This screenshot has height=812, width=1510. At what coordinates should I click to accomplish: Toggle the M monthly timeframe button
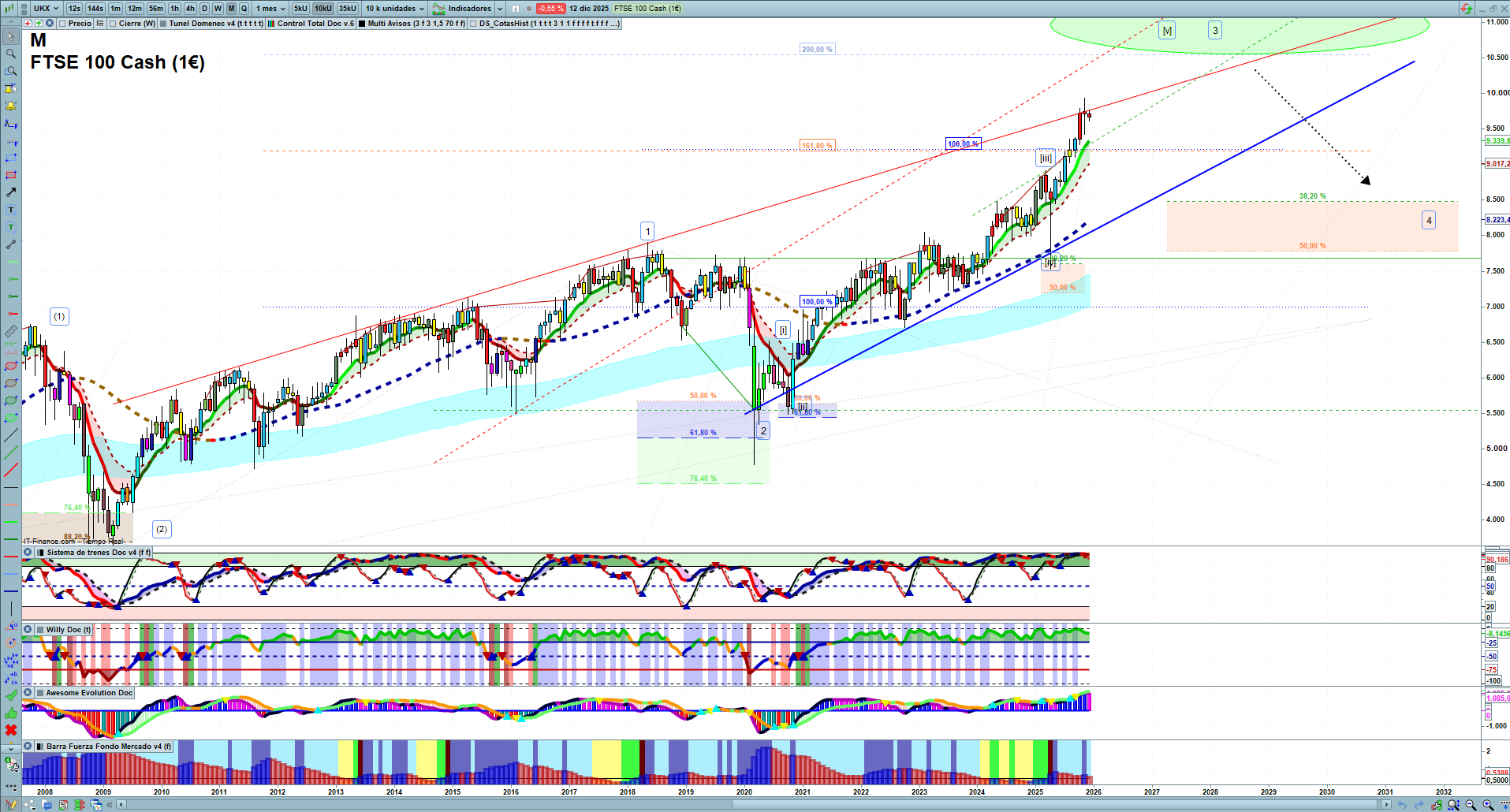[x=231, y=9]
